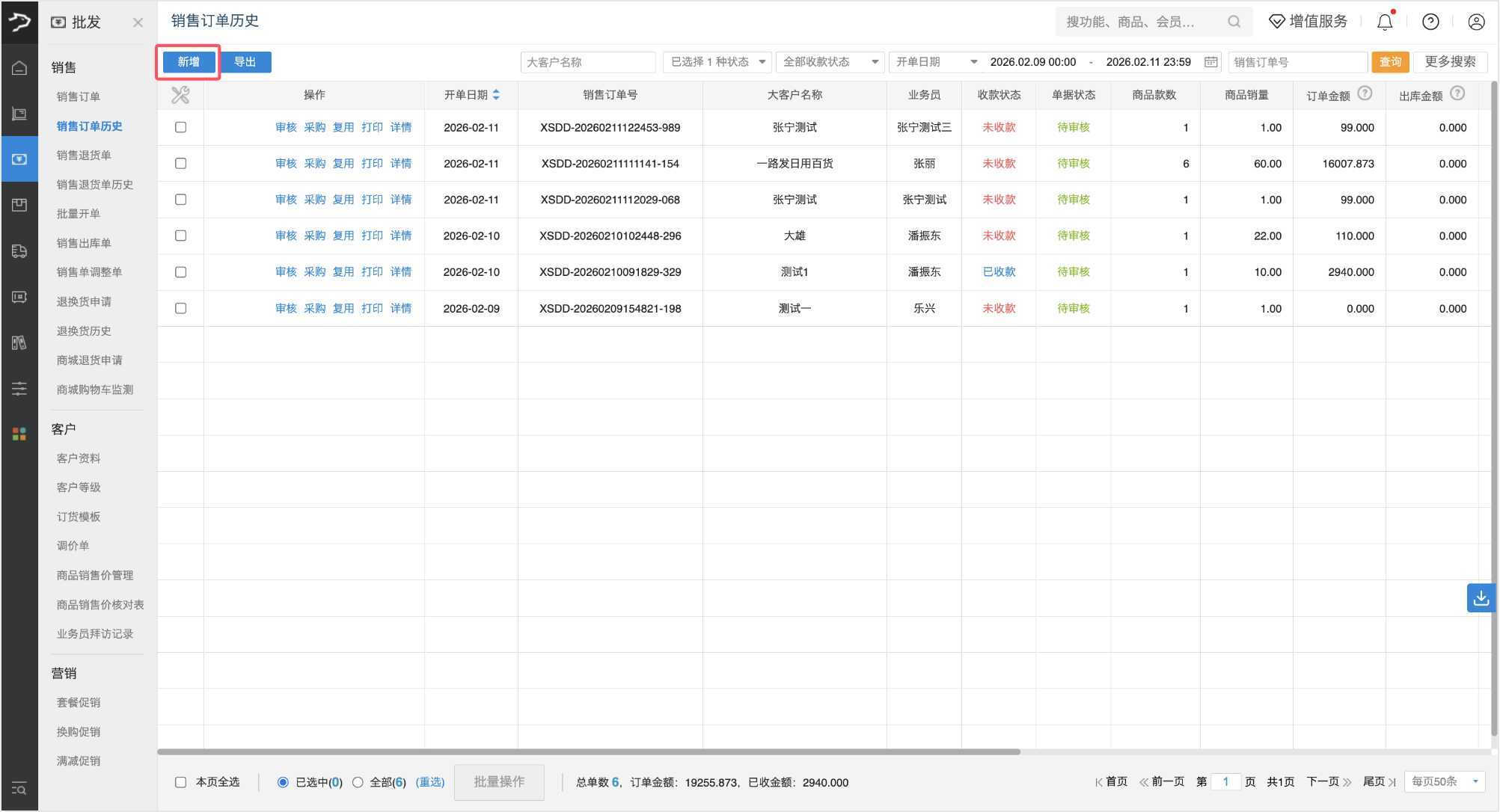This screenshot has height=812, width=1500.
Task: Click the blue download floating icon
Action: coord(1481,598)
